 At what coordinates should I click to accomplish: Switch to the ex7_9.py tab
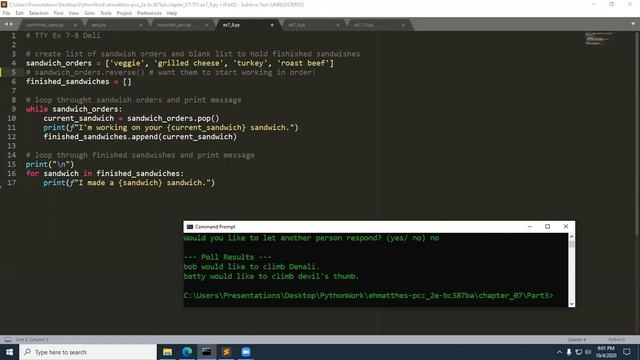click(297, 25)
